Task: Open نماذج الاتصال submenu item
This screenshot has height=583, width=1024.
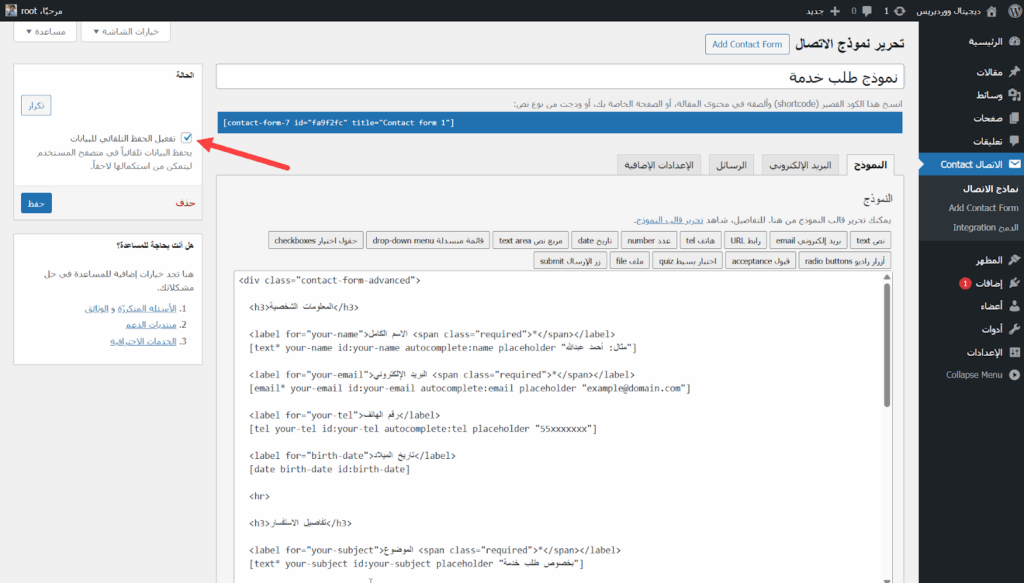Action: 990,189
